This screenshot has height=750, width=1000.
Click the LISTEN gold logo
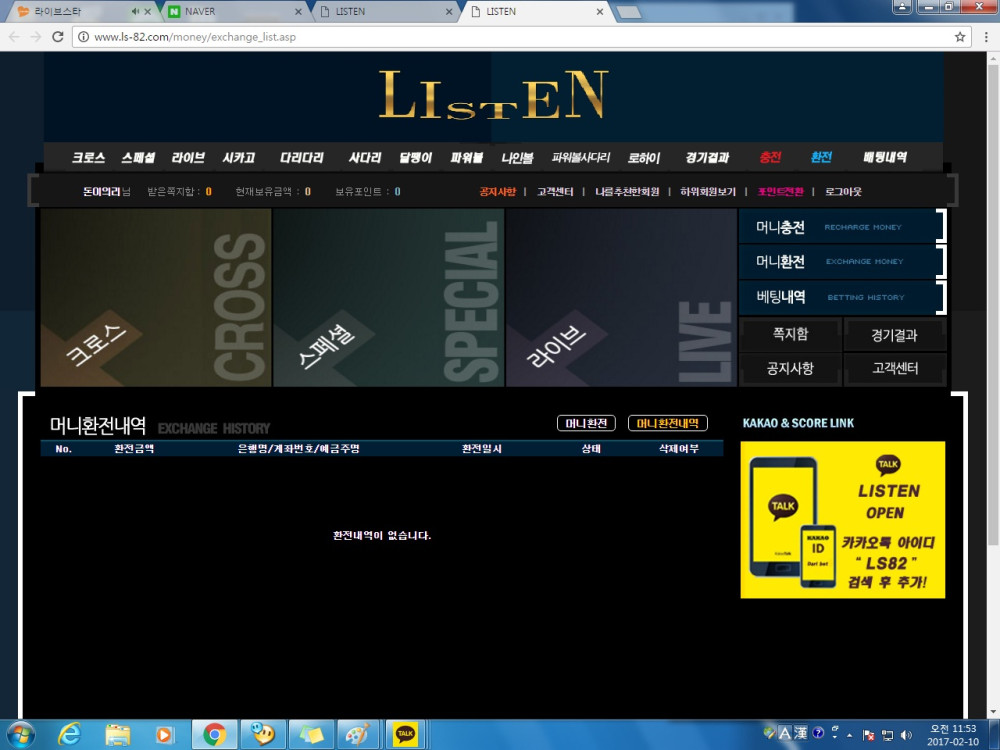pos(493,95)
